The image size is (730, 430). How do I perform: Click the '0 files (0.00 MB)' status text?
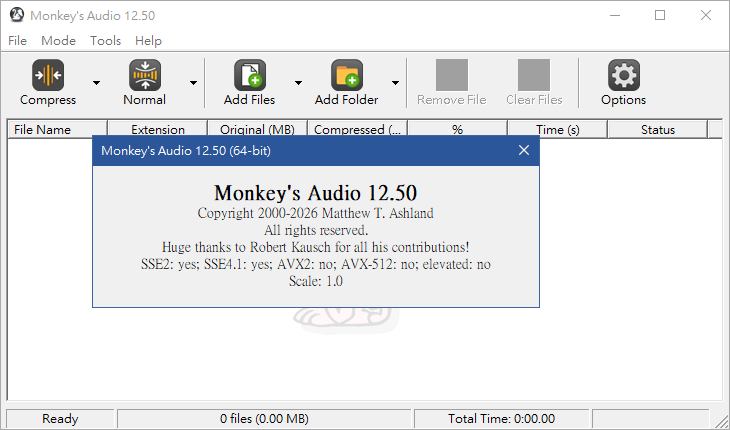coord(264,419)
